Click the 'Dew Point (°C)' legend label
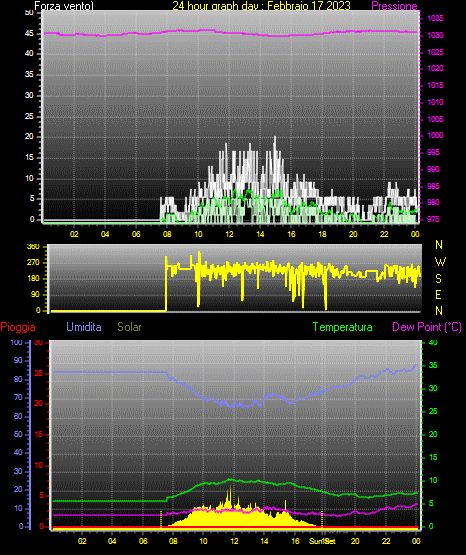The height and width of the screenshot is (555, 466). 427,327
